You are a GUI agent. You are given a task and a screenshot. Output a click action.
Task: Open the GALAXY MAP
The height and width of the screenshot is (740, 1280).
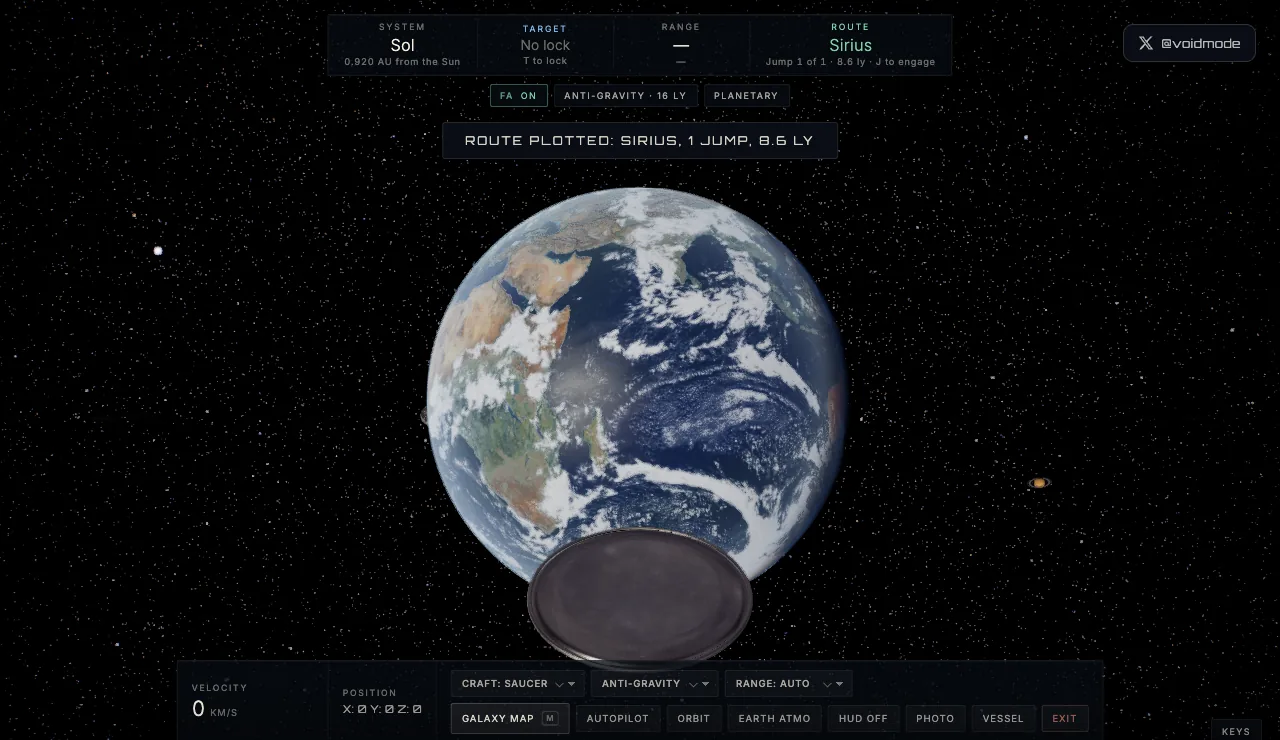pyautogui.click(x=510, y=718)
